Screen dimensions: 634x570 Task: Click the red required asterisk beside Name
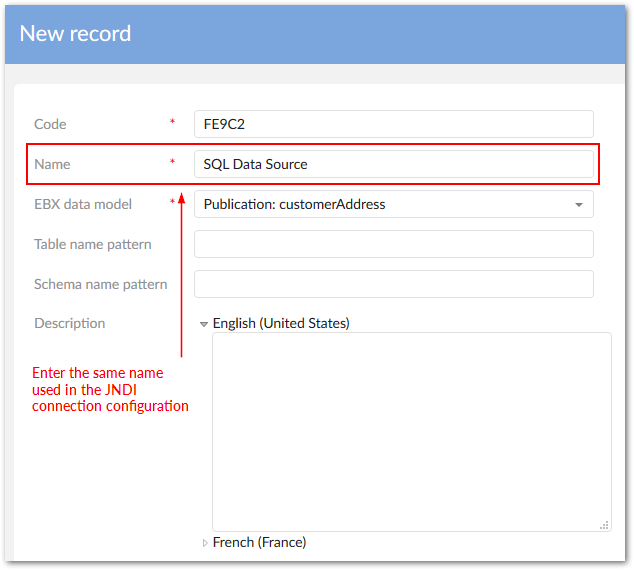click(172, 163)
